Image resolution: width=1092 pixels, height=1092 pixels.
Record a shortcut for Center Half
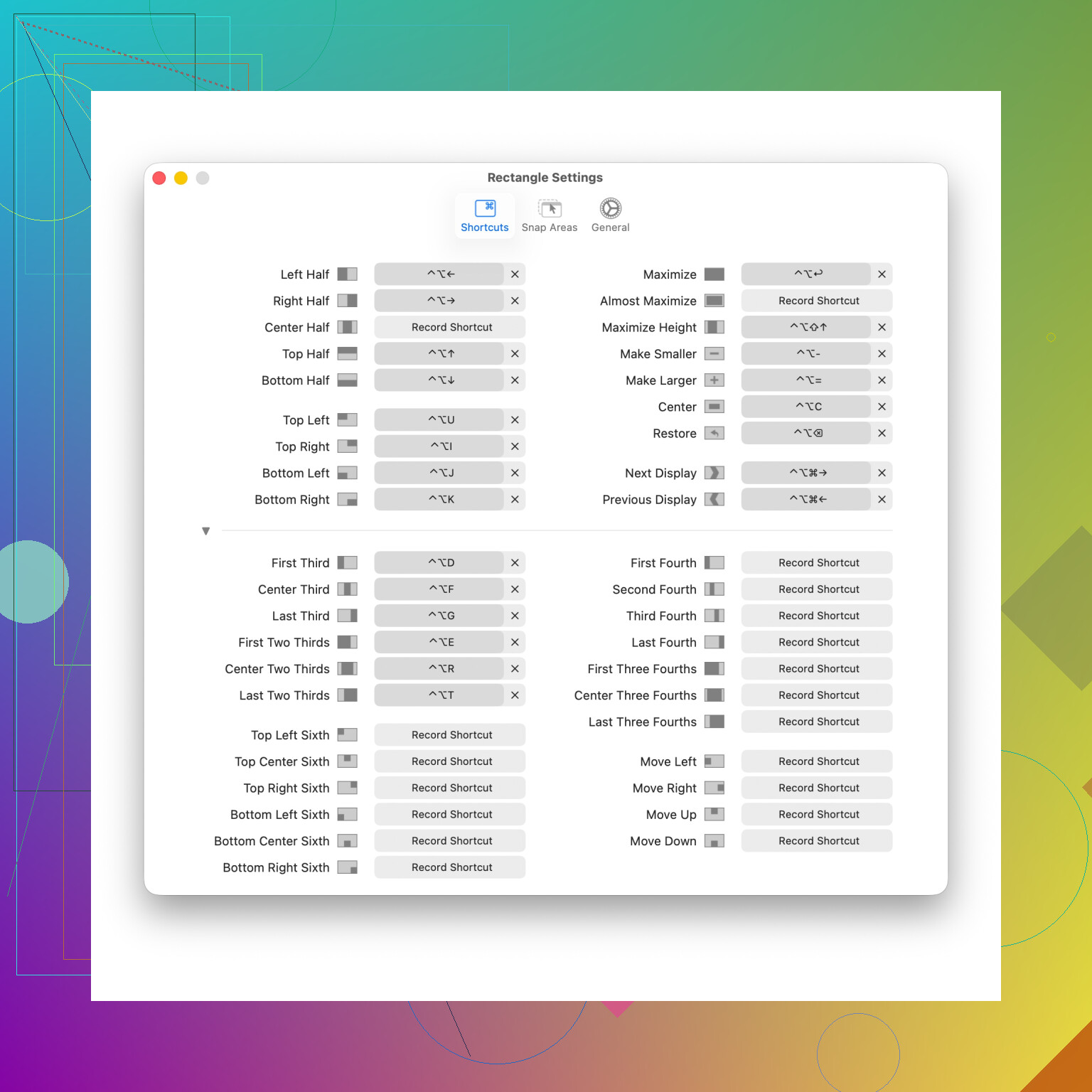(451, 327)
